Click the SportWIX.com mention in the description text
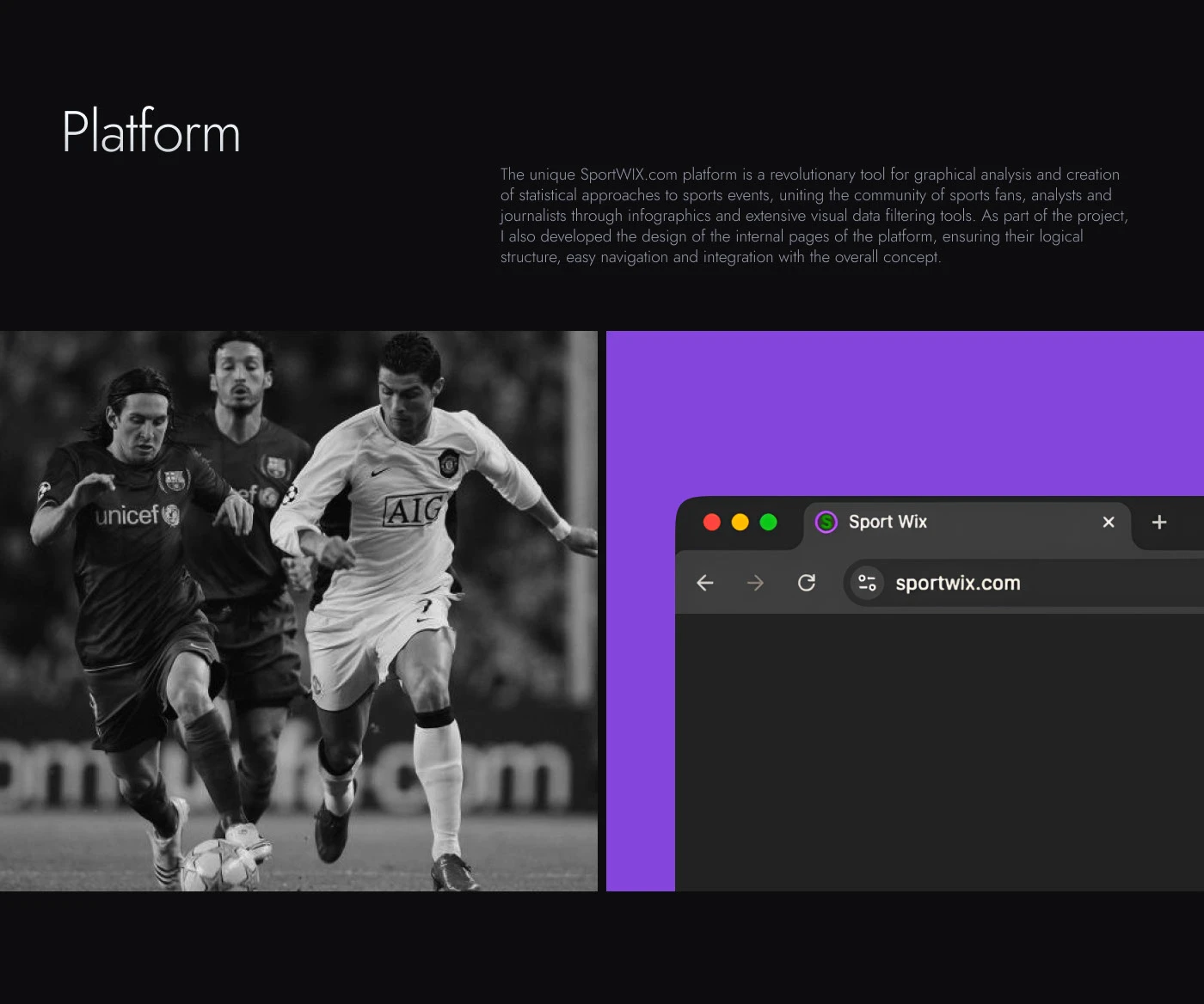This screenshot has height=1004, width=1204. [x=627, y=174]
